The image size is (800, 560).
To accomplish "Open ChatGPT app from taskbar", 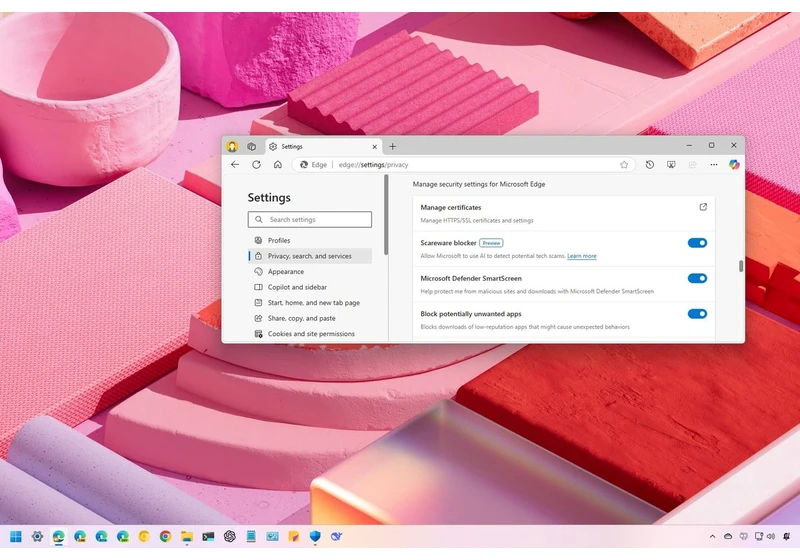I will (230, 537).
